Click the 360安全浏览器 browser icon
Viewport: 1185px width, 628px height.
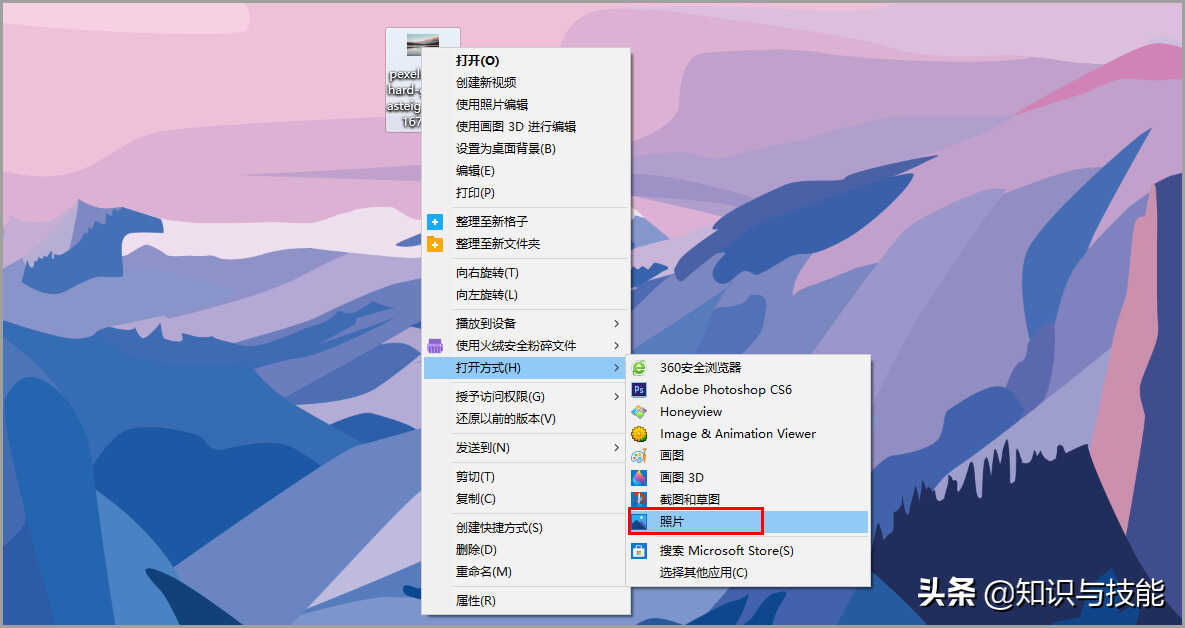tap(639, 368)
